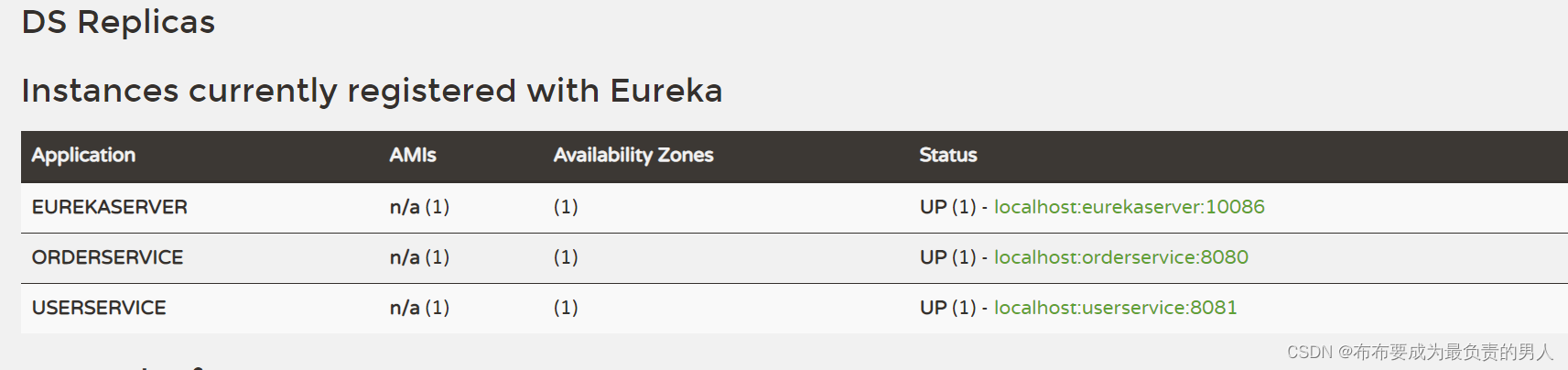Click the n/a (1) AMI value for ORDERSERVICE

click(419, 257)
